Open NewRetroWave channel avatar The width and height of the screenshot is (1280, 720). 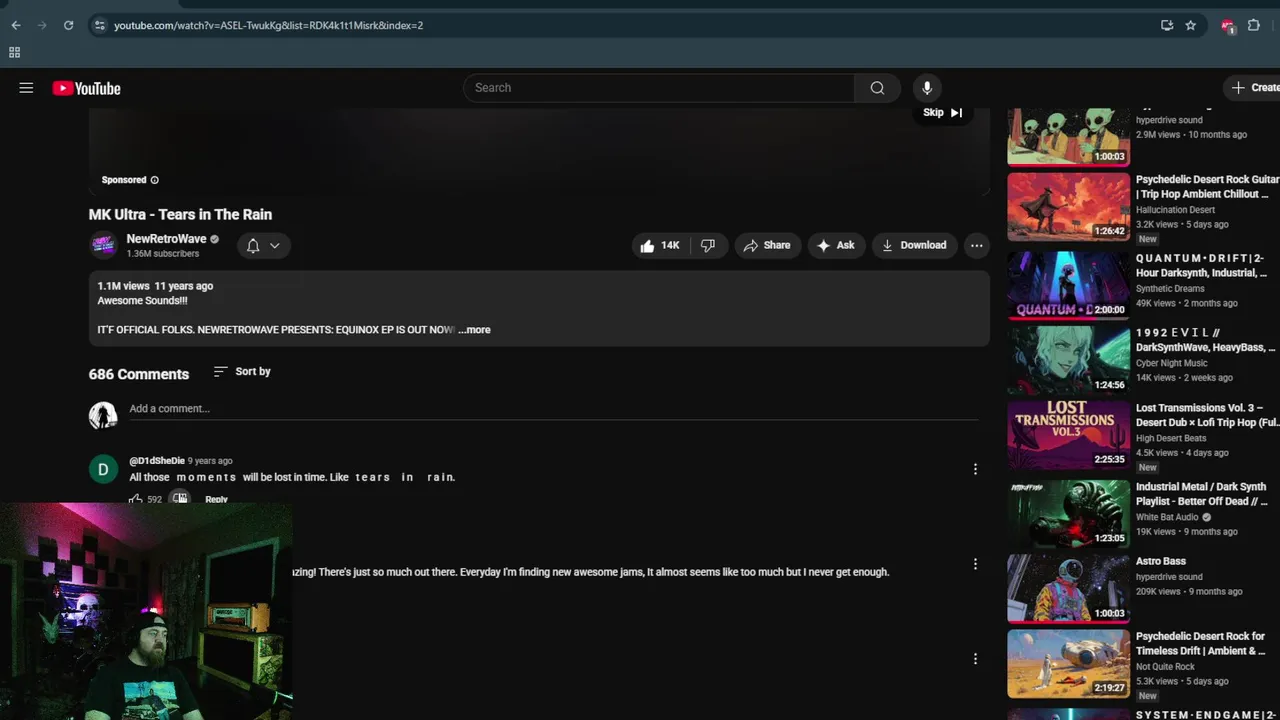tap(103, 245)
